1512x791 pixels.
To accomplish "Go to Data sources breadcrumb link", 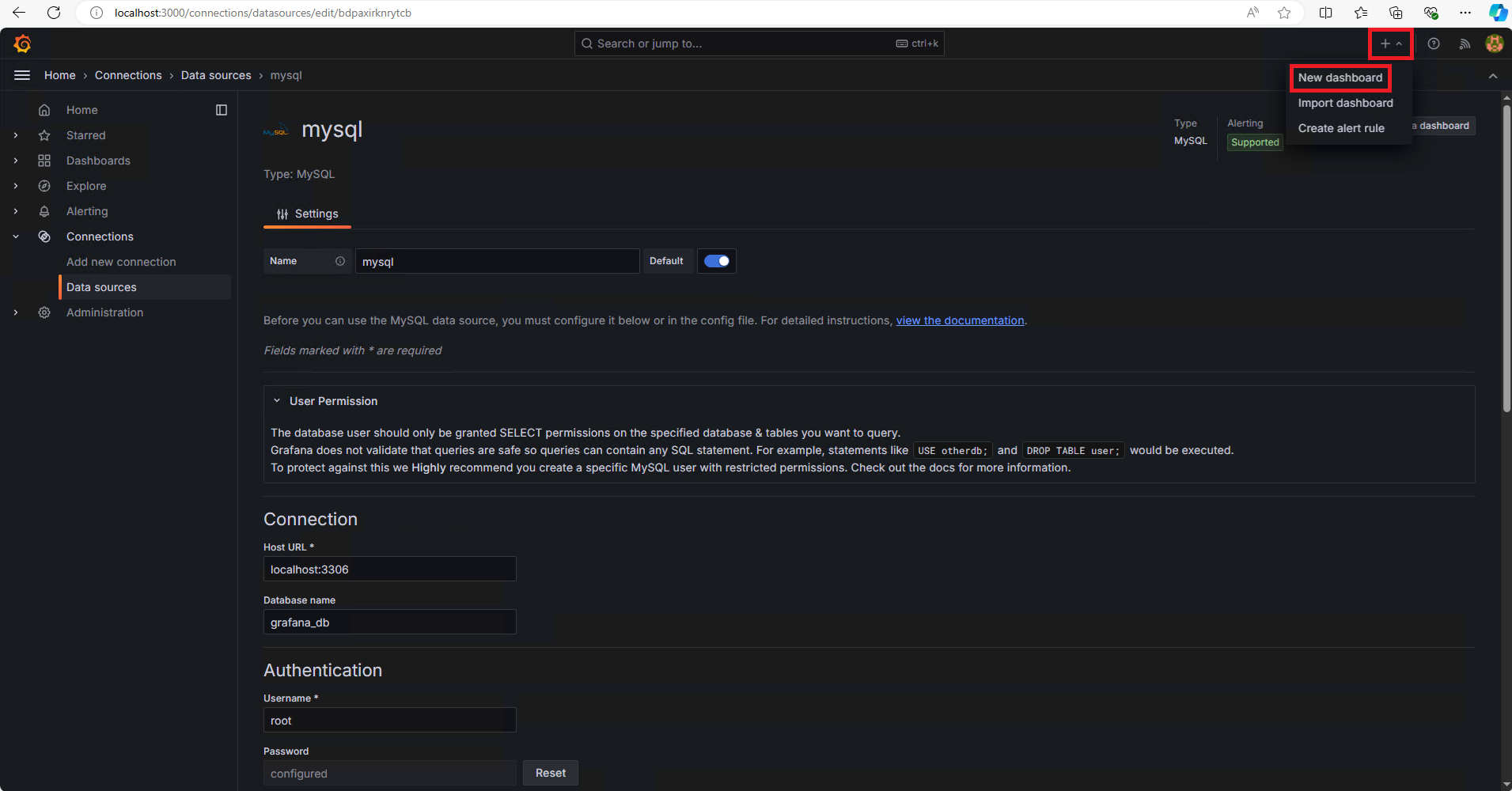I will [216, 75].
